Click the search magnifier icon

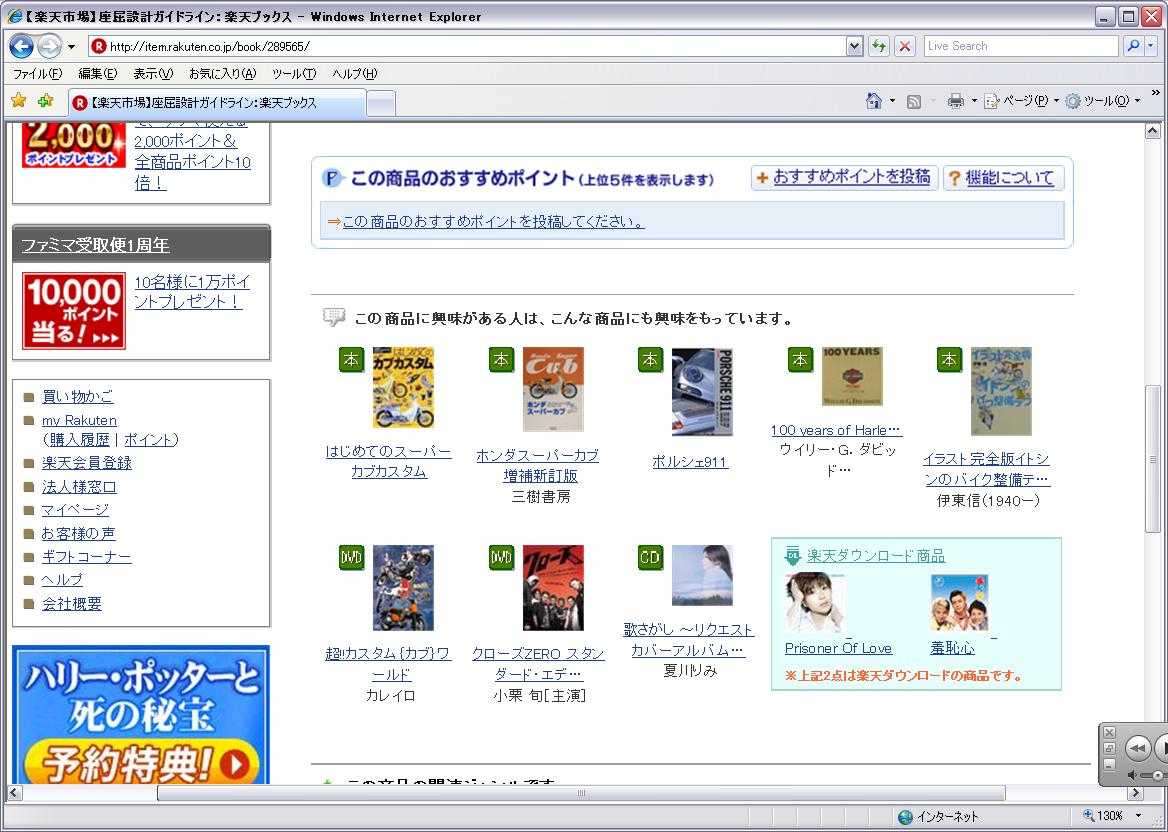(1132, 46)
